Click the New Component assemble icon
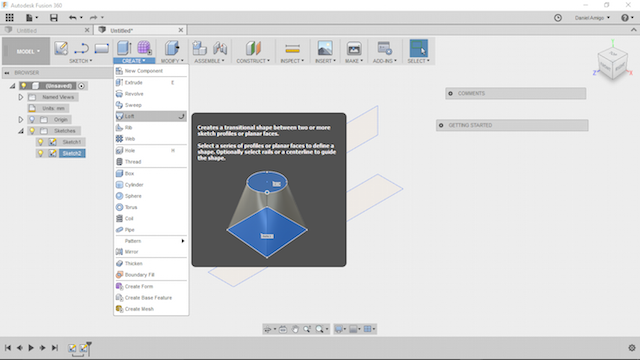The width and height of the screenshot is (640, 360). [200, 48]
